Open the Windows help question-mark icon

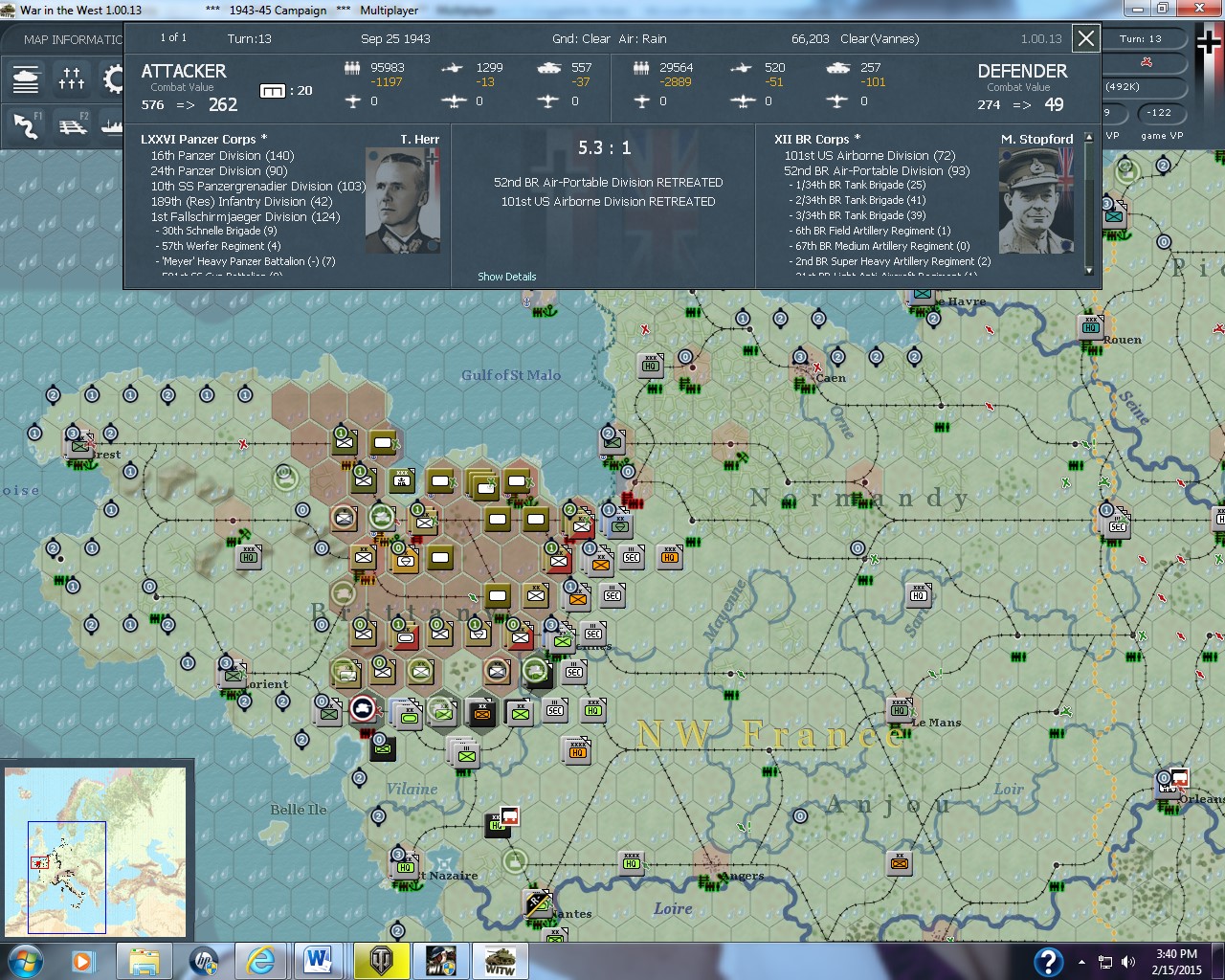pos(1050,961)
